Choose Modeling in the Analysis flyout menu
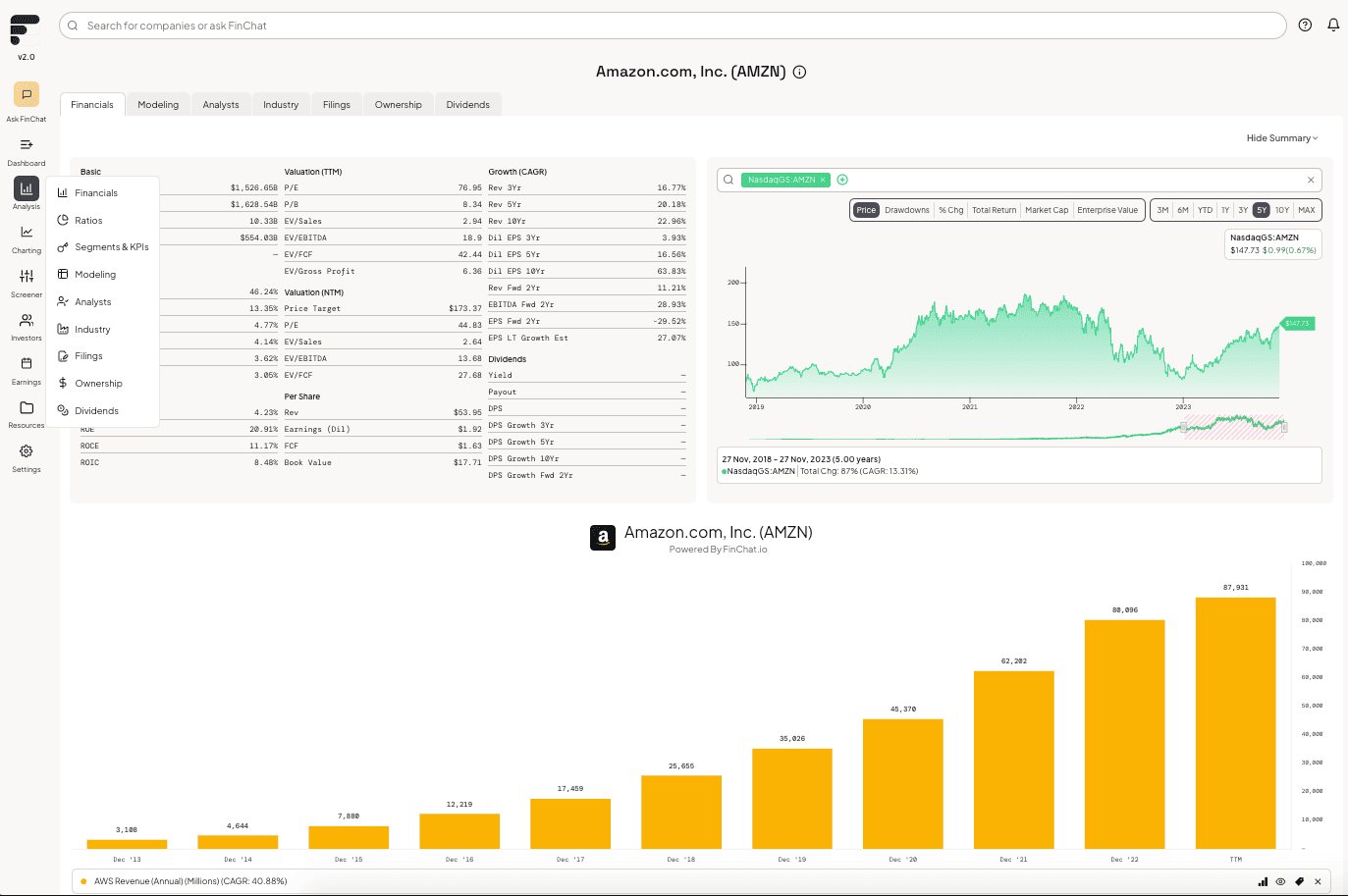Image resolution: width=1348 pixels, height=896 pixels. point(95,275)
